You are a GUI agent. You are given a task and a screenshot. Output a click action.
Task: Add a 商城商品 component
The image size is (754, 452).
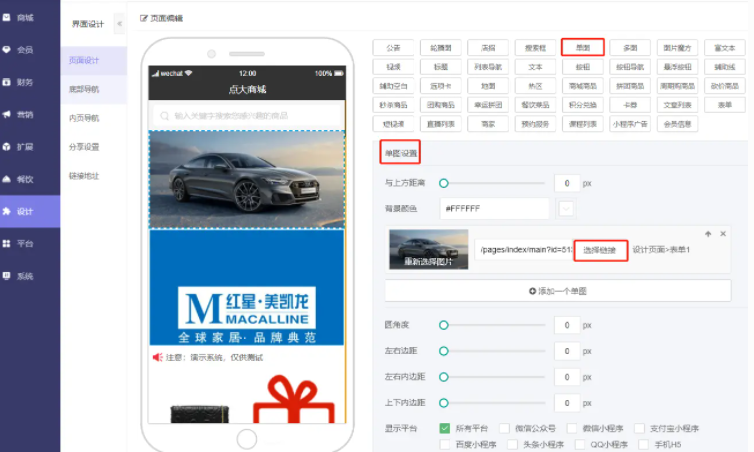(x=583, y=86)
